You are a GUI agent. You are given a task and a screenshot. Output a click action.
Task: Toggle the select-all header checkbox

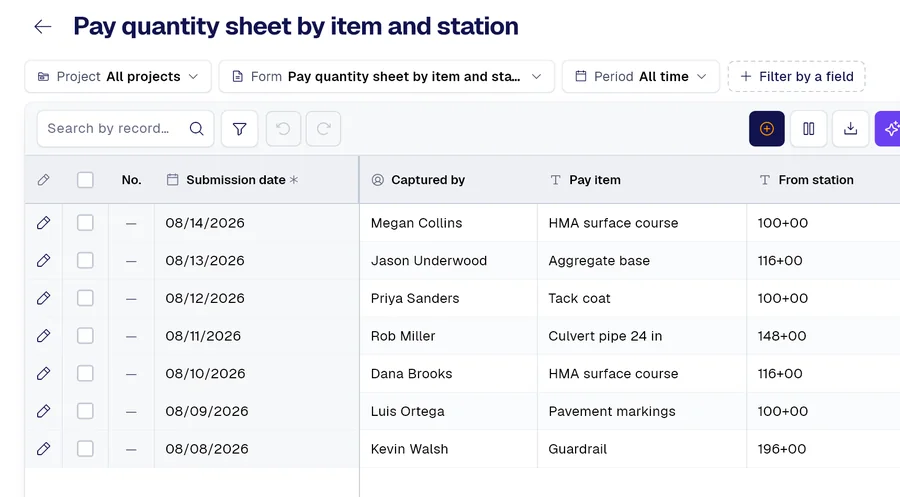click(x=85, y=180)
